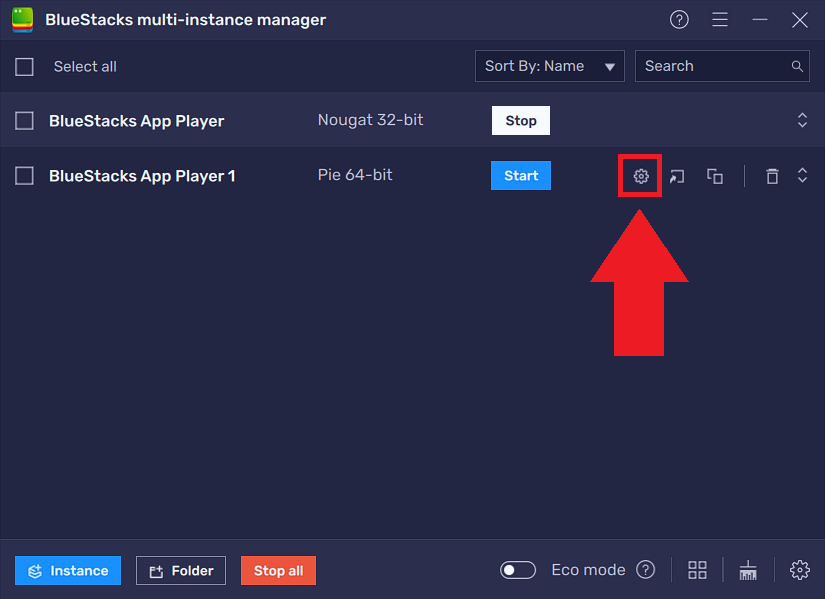The height and width of the screenshot is (599, 825).
Task: Start the BlueStacks App Player 1 instance
Action: [520, 175]
